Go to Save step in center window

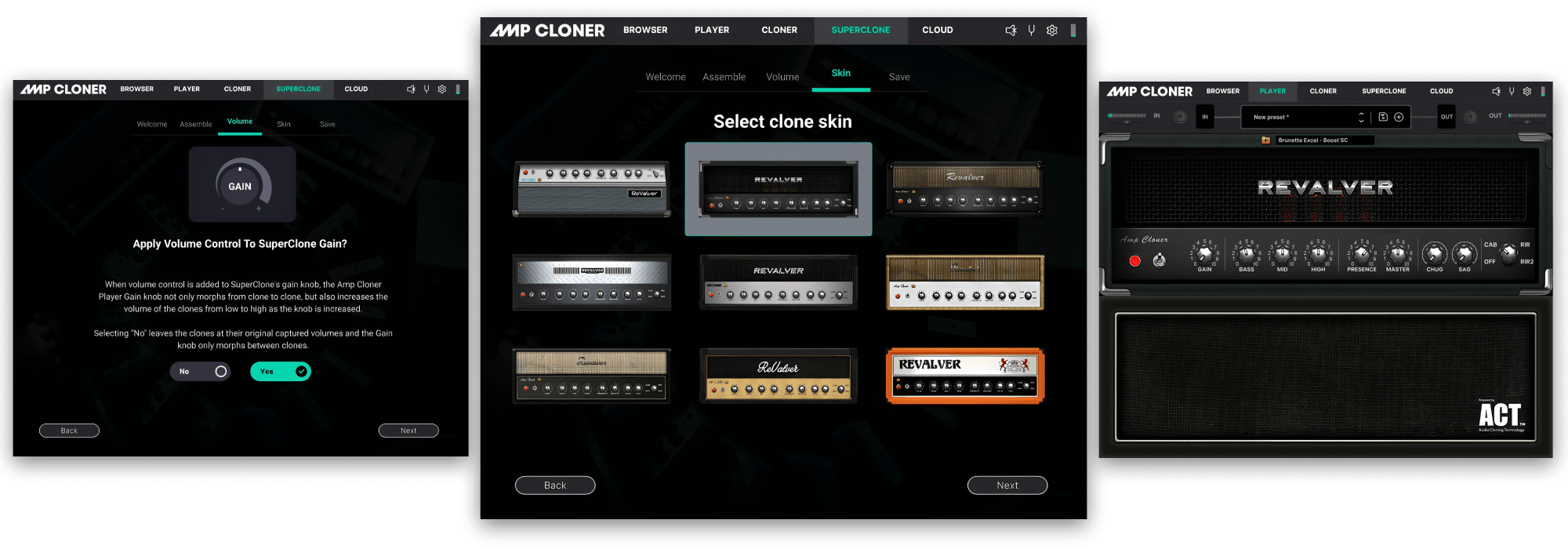pyautogui.click(x=899, y=77)
